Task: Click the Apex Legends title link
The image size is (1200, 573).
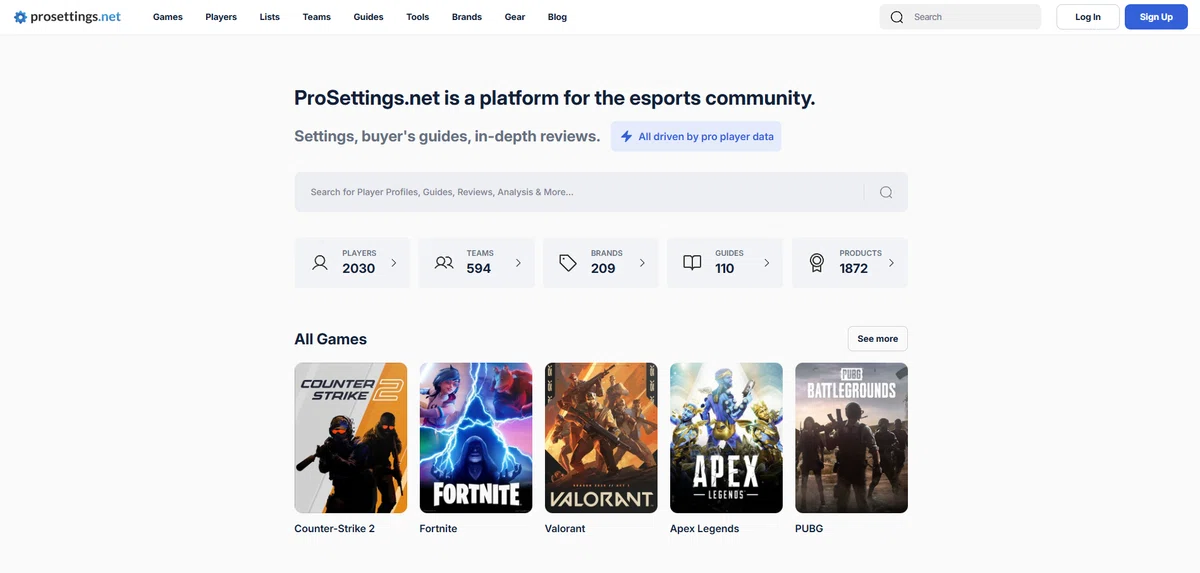Action: (x=704, y=528)
